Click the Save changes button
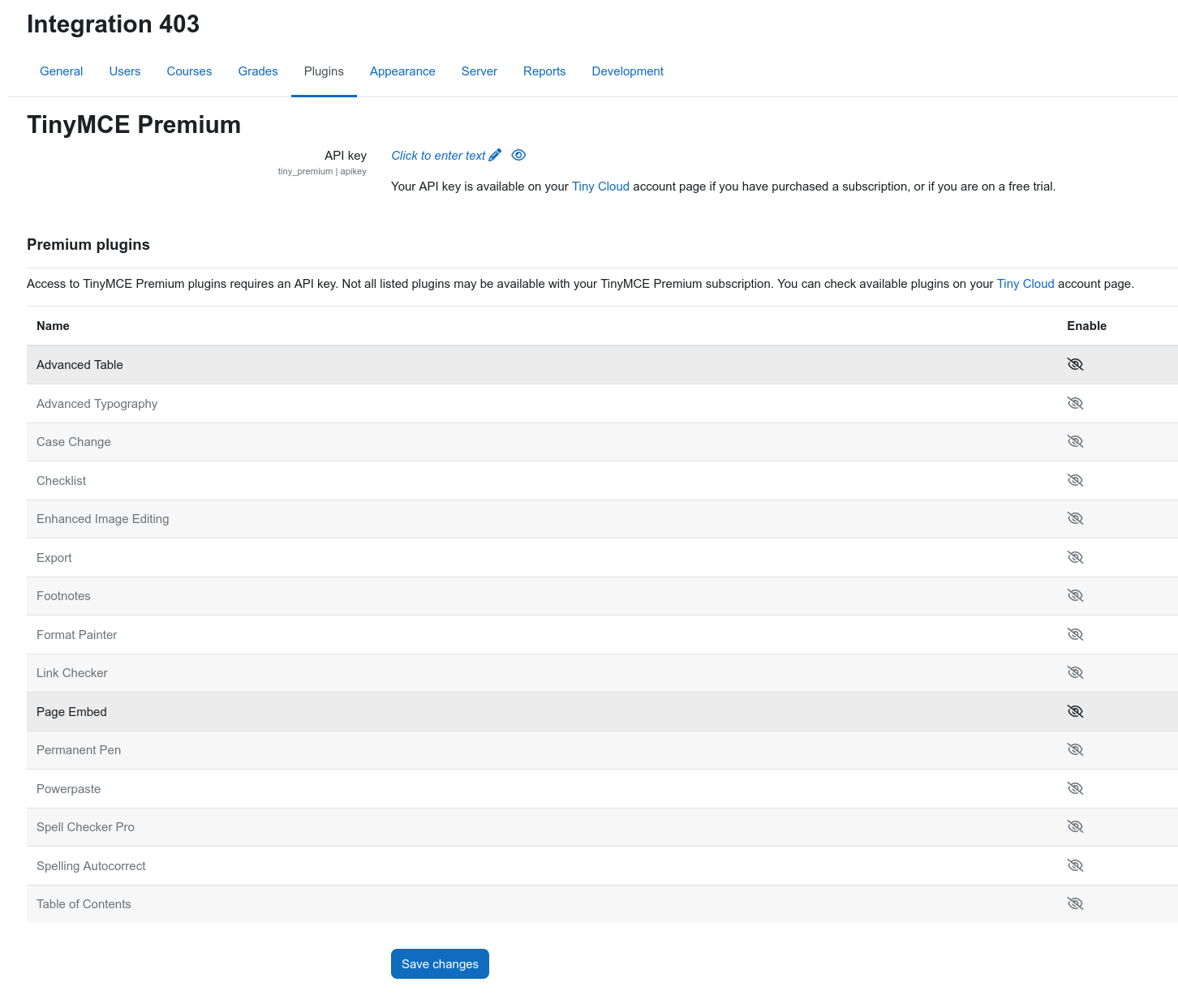Viewport: 1178px width, 1008px height. 440,964
